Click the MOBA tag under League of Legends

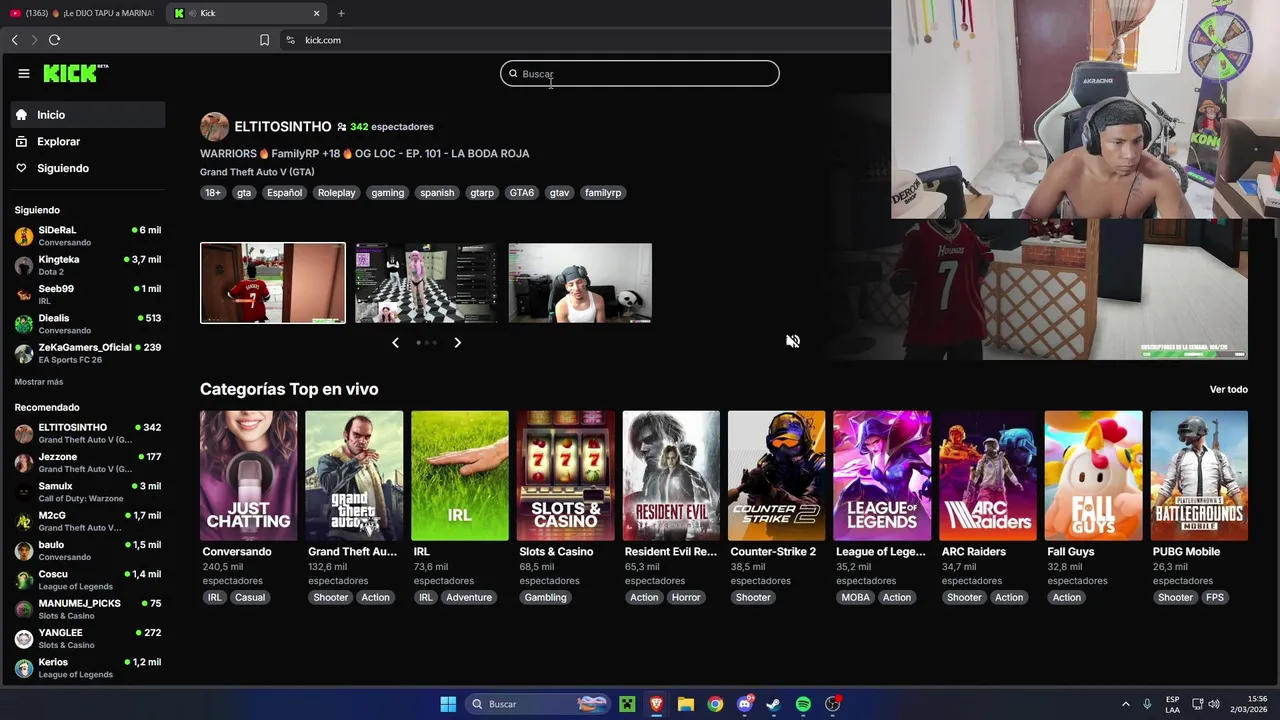tap(856, 598)
